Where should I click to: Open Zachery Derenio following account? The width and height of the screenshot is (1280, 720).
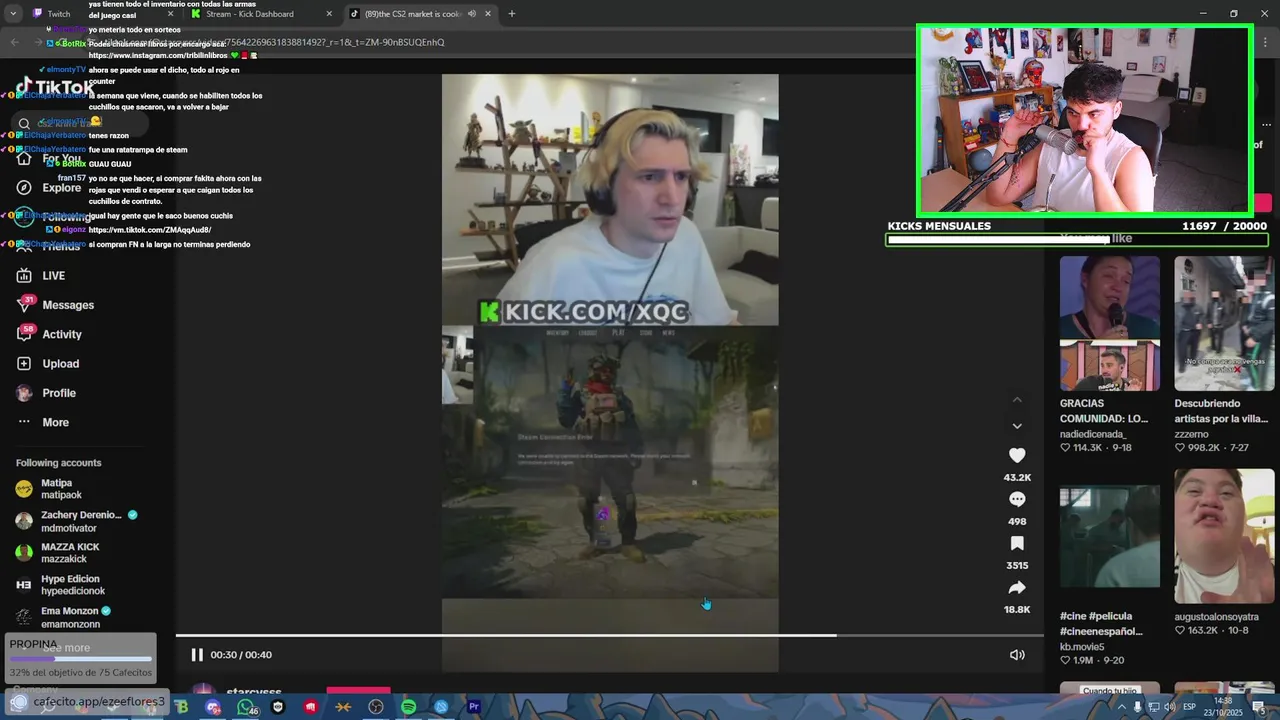(x=75, y=521)
